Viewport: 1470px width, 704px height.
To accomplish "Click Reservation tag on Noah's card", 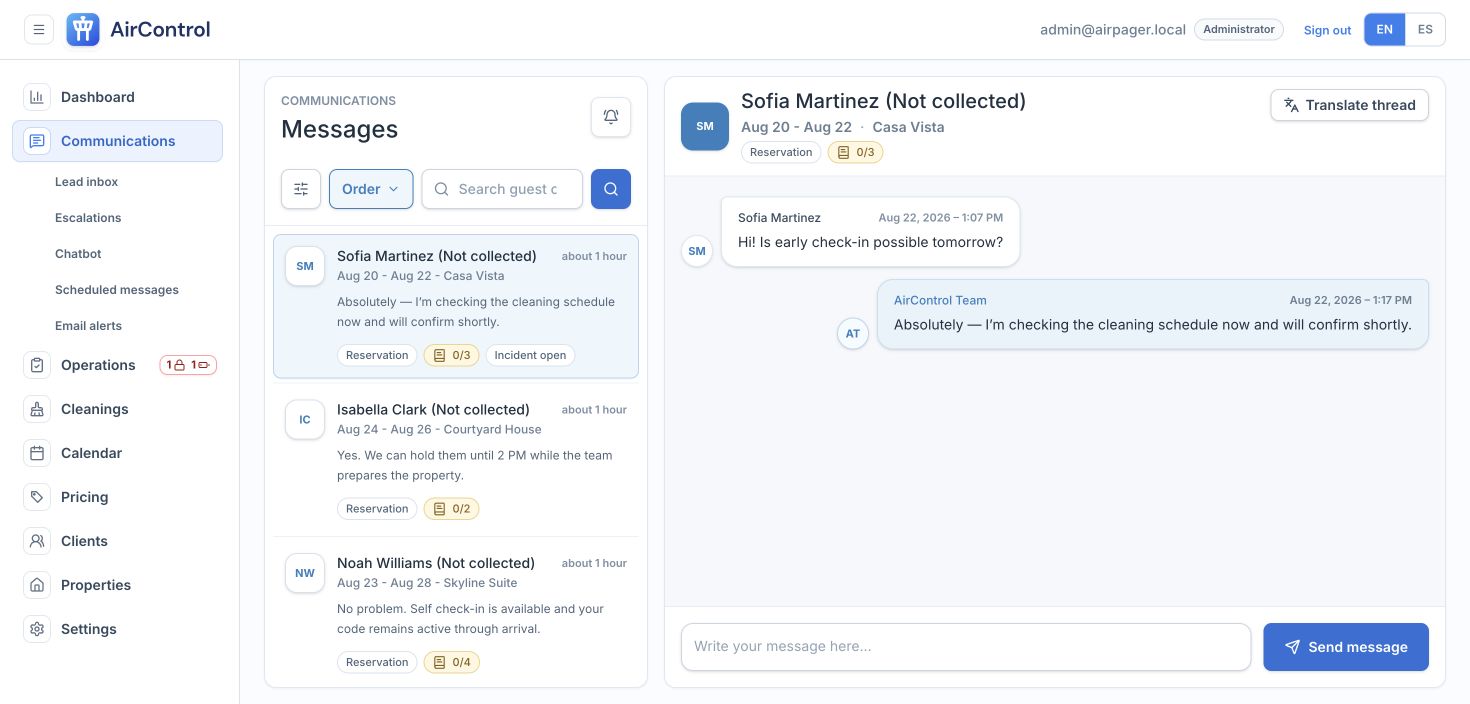I will [377, 662].
